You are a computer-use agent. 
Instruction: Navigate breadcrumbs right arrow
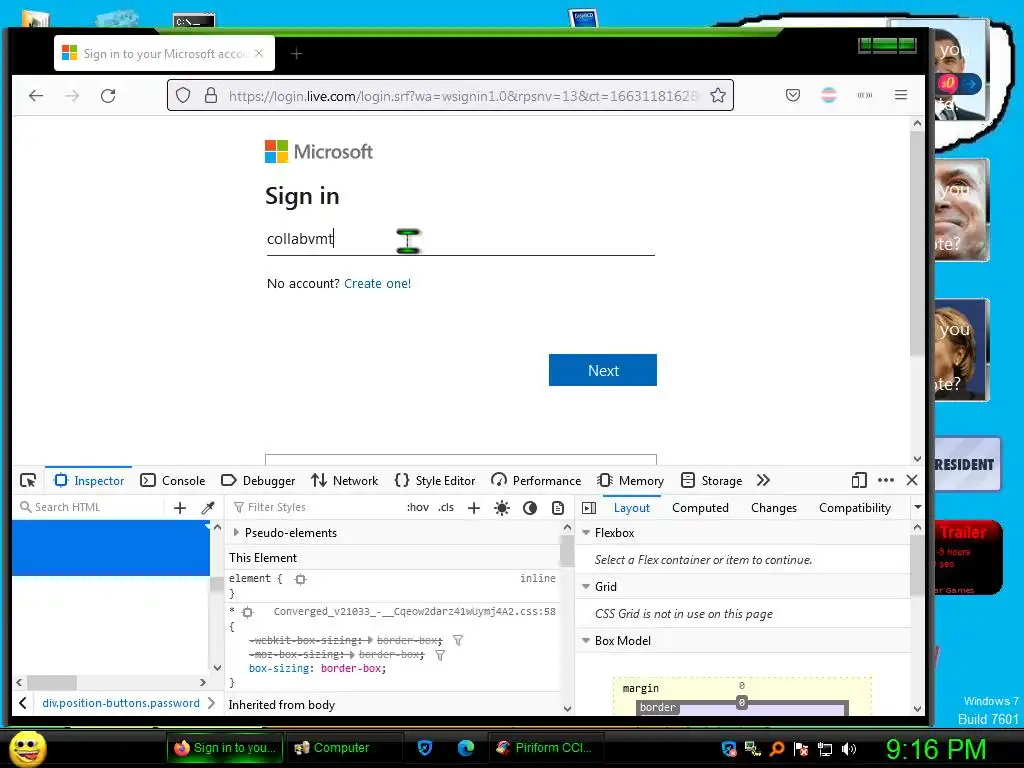(x=211, y=703)
